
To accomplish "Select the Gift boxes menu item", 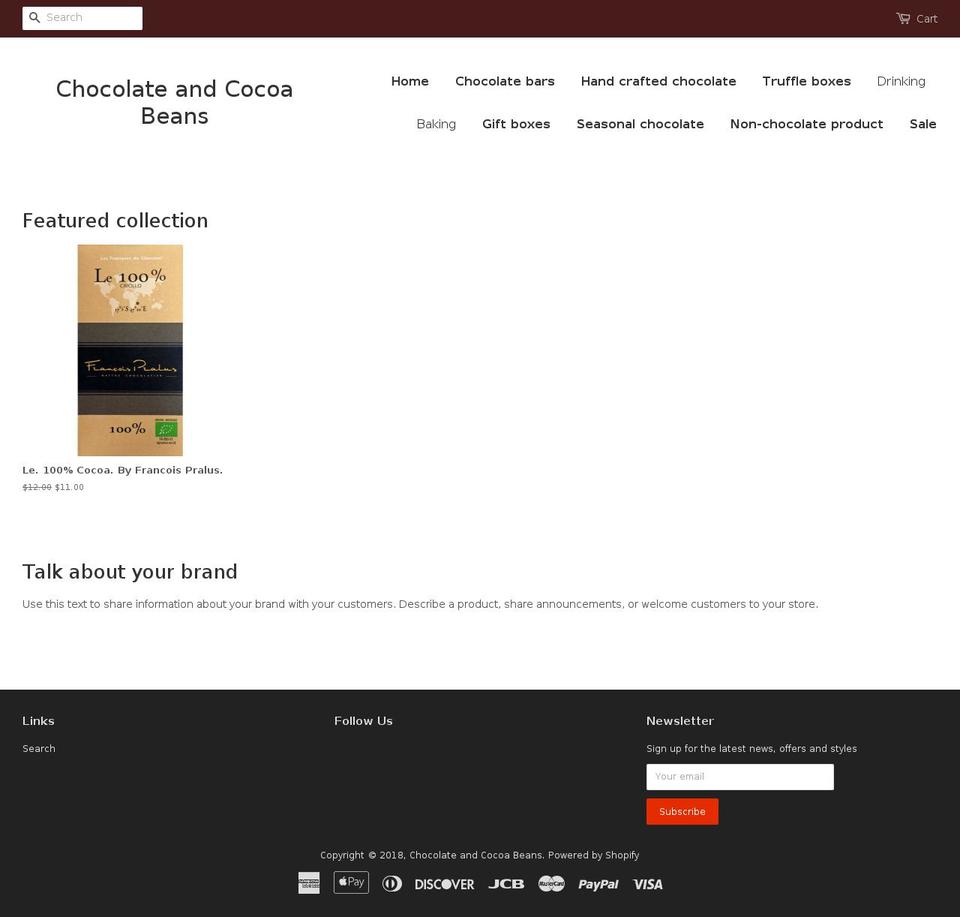I will (516, 124).
